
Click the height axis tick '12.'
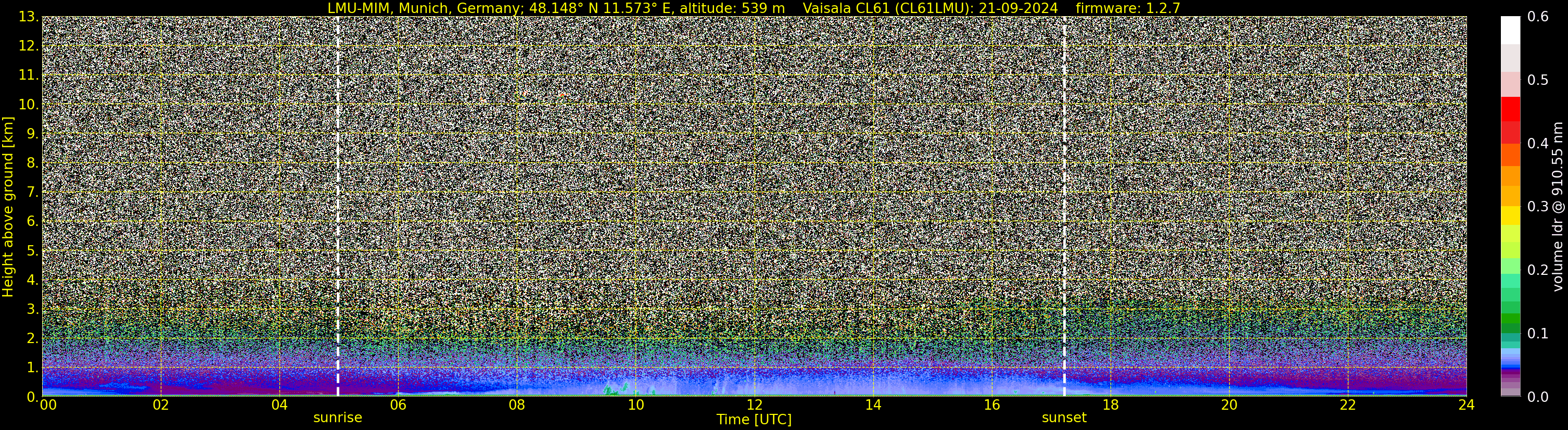pyautogui.click(x=29, y=46)
